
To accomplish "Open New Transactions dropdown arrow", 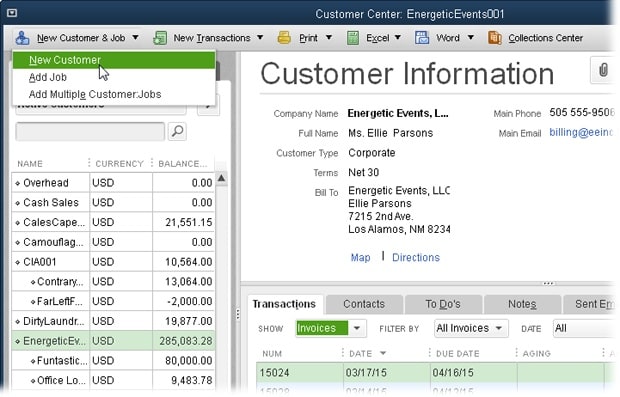I will (x=260, y=38).
